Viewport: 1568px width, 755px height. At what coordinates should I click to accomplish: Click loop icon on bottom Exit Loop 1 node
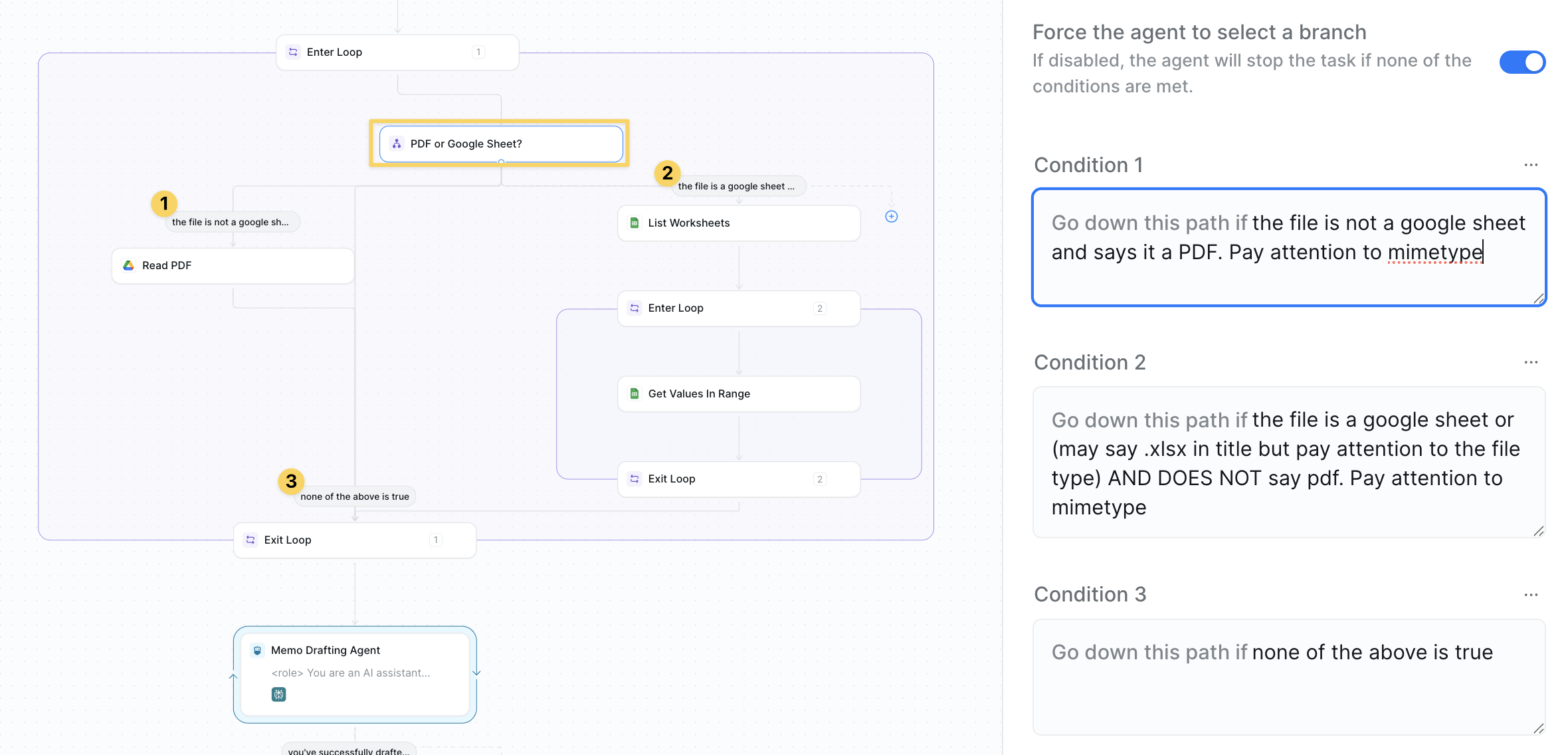[250, 540]
